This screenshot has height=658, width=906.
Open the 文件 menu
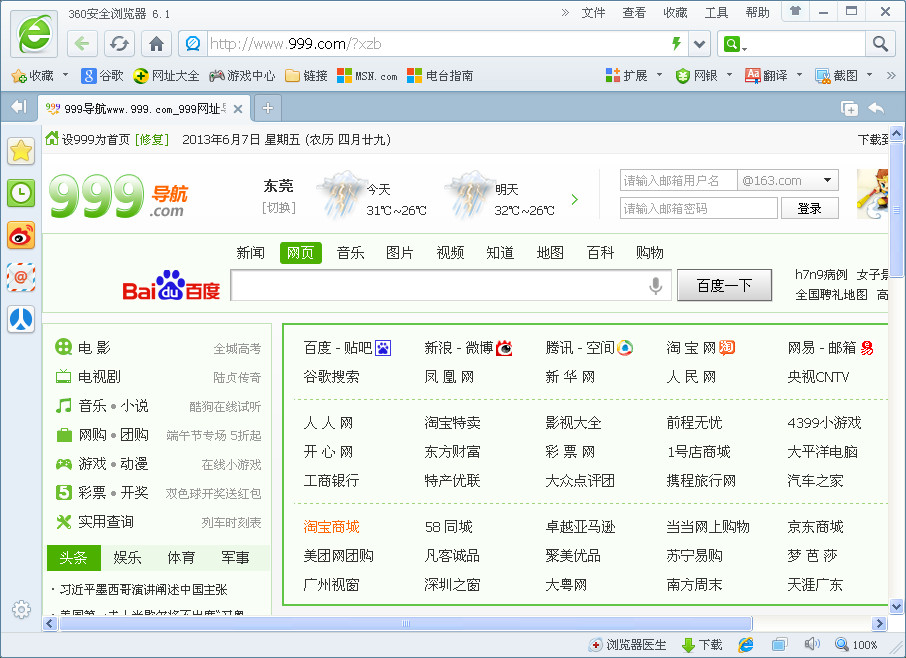[x=593, y=13]
